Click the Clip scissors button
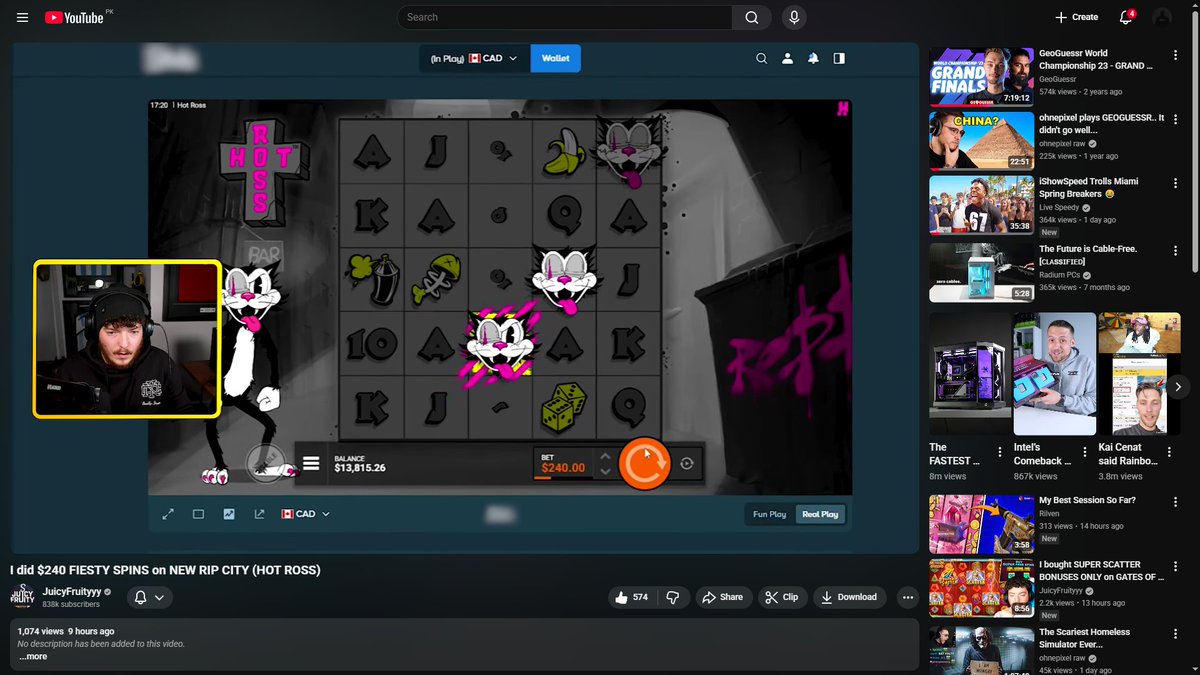This screenshot has width=1200, height=675. 782,597
